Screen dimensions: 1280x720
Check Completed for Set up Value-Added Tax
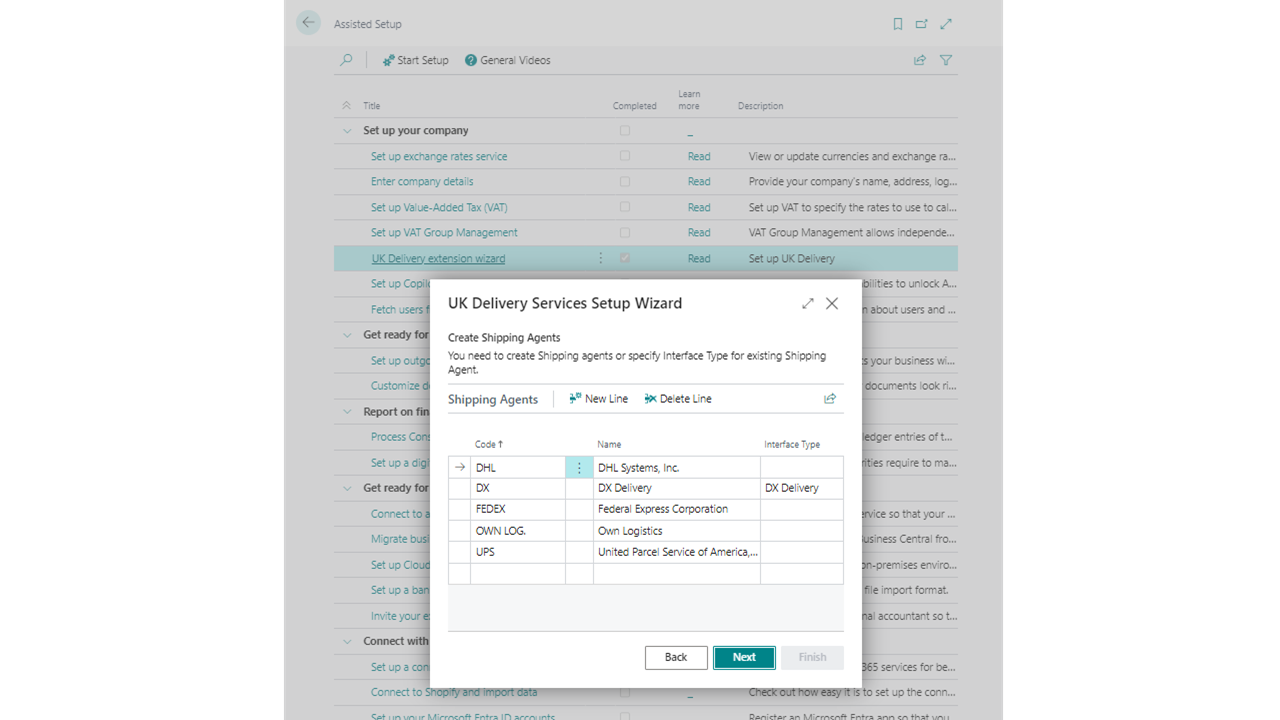pyautogui.click(x=624, y=207)
